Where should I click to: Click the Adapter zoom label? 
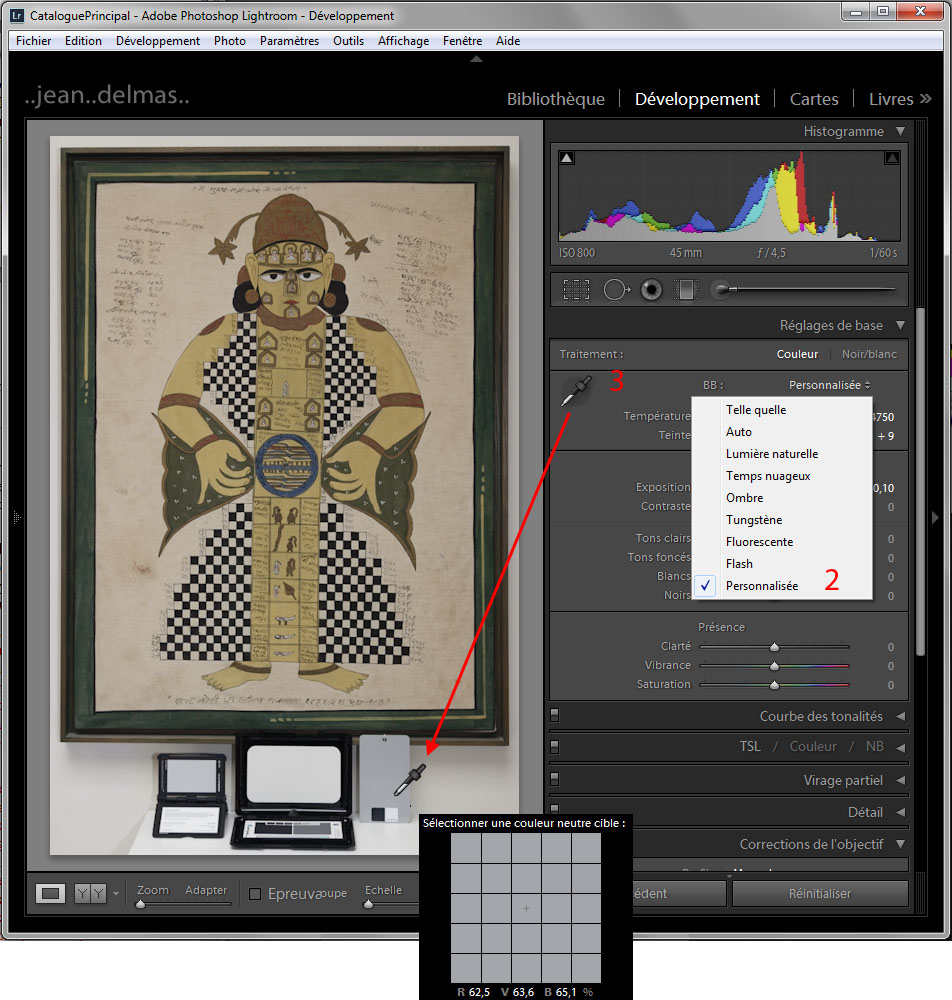point(206,890)
